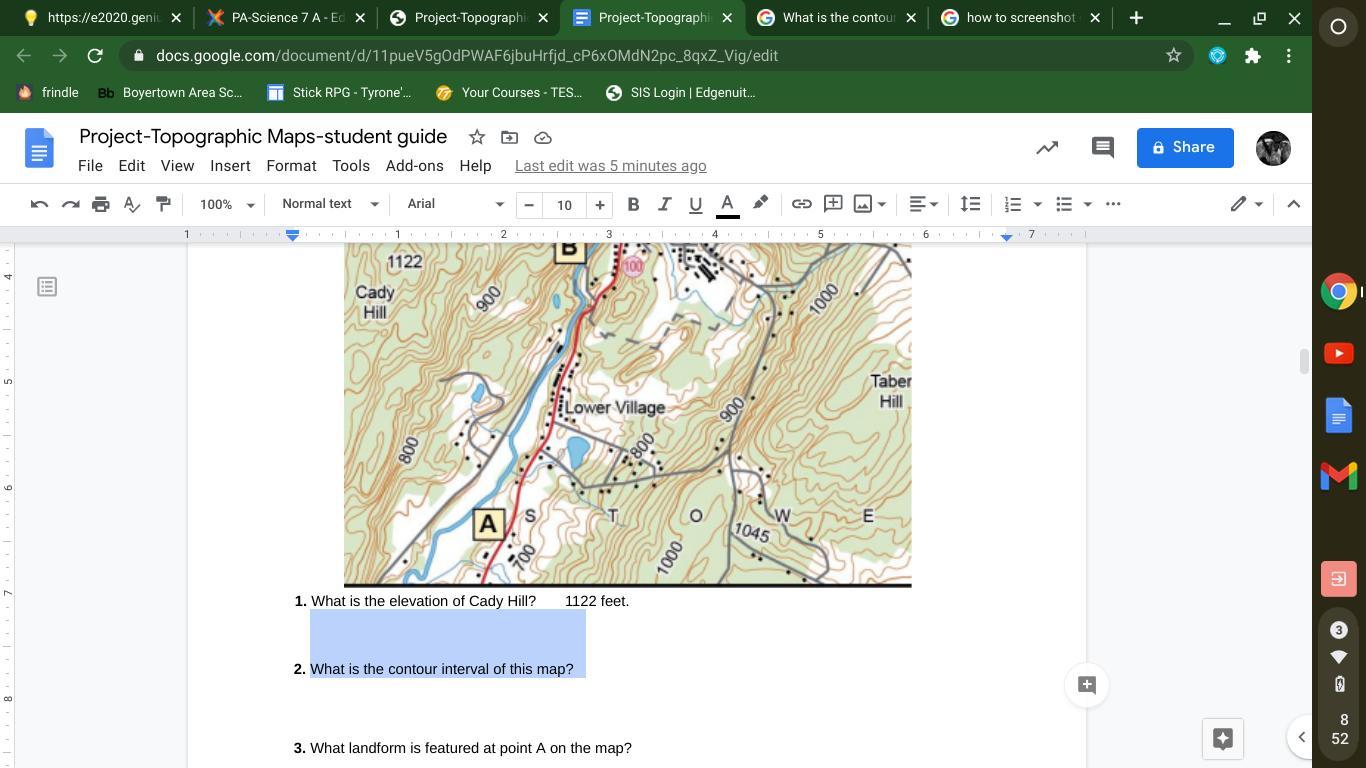
Task: Click the Print icon
Action: point(100,204)
